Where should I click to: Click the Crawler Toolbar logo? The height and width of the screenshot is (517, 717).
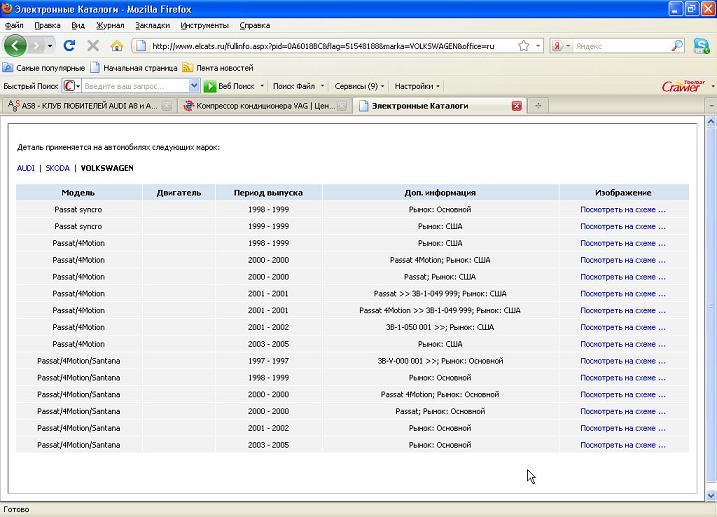click(x=682, y=86)
